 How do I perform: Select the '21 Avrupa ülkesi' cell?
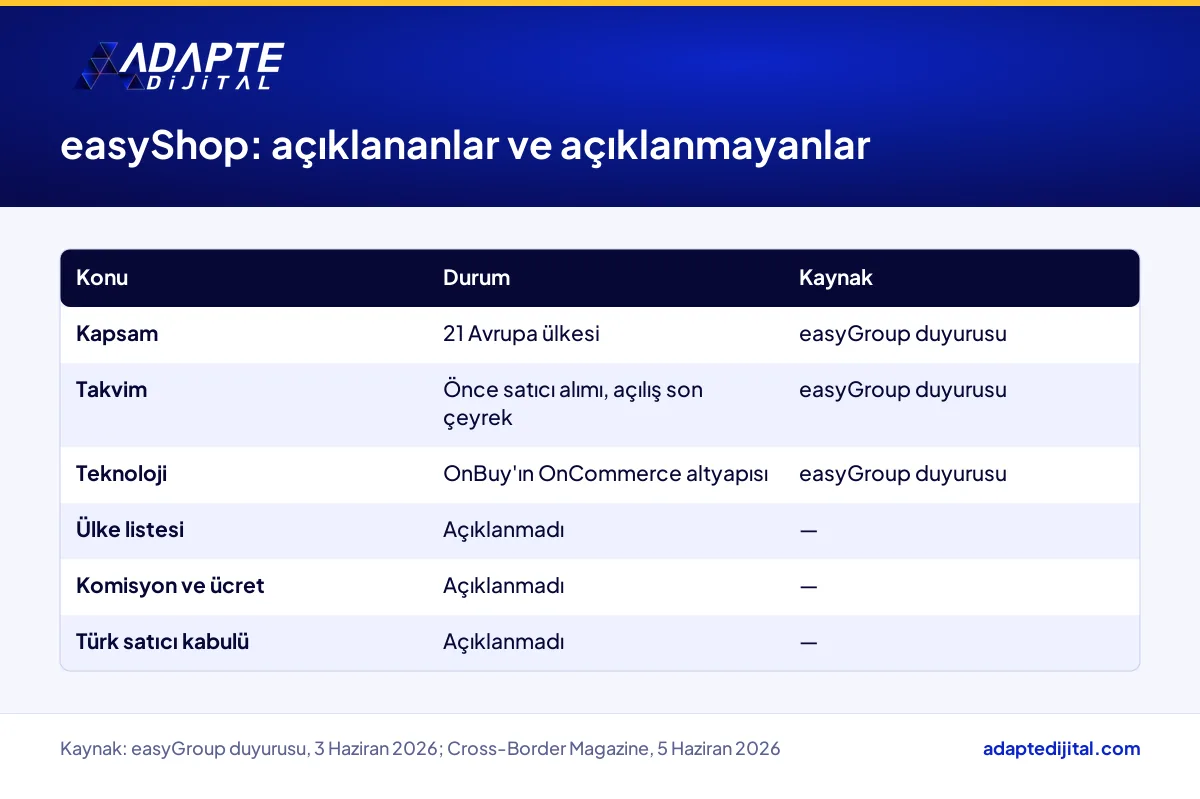point(521,334)
